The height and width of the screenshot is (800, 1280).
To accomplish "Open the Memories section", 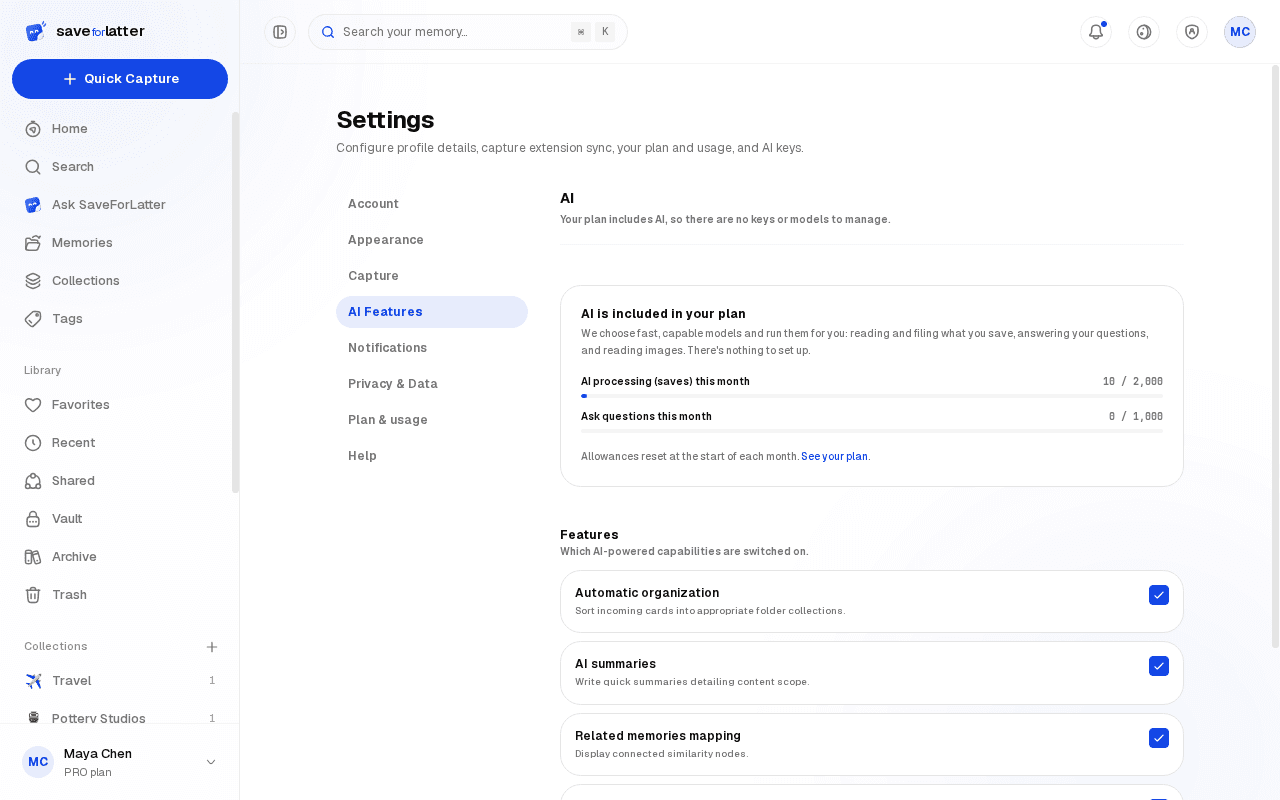I will coord(120,243).
